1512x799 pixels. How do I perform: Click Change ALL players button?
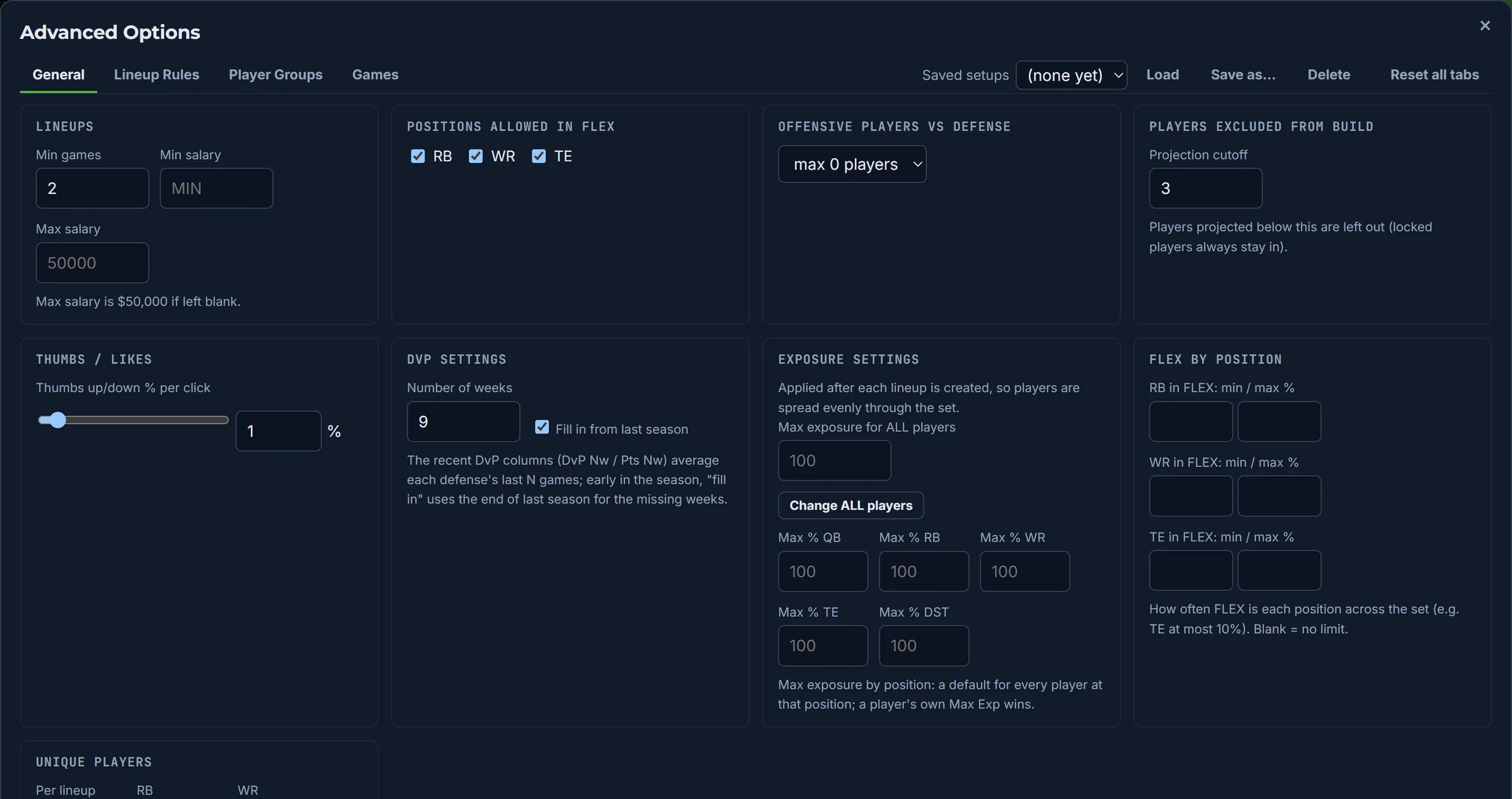tap(851, 505)
